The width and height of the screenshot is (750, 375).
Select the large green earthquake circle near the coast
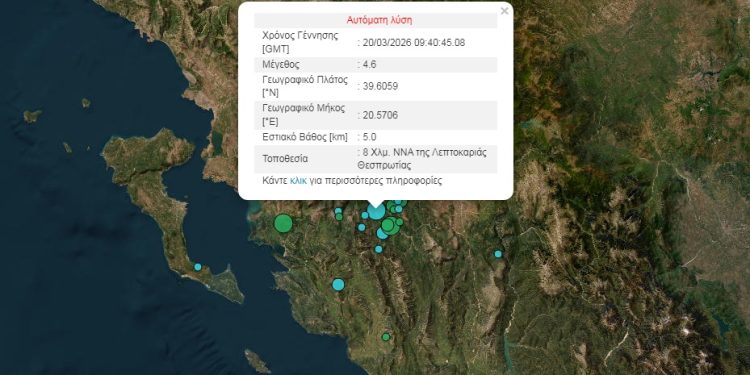283,223
